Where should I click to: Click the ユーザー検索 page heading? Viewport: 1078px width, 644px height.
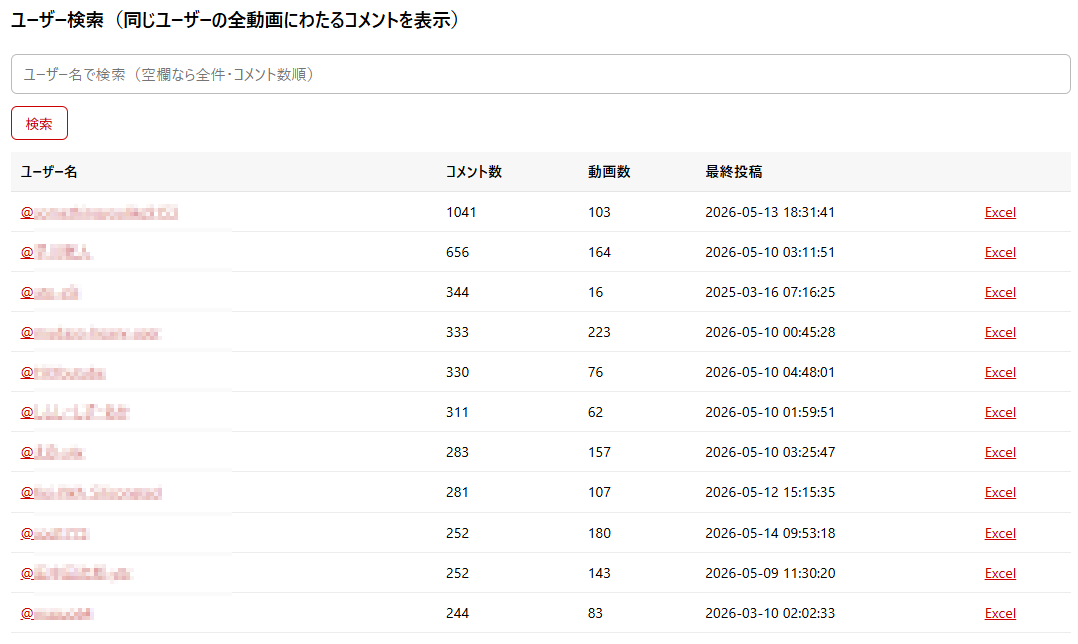point(236,20)
